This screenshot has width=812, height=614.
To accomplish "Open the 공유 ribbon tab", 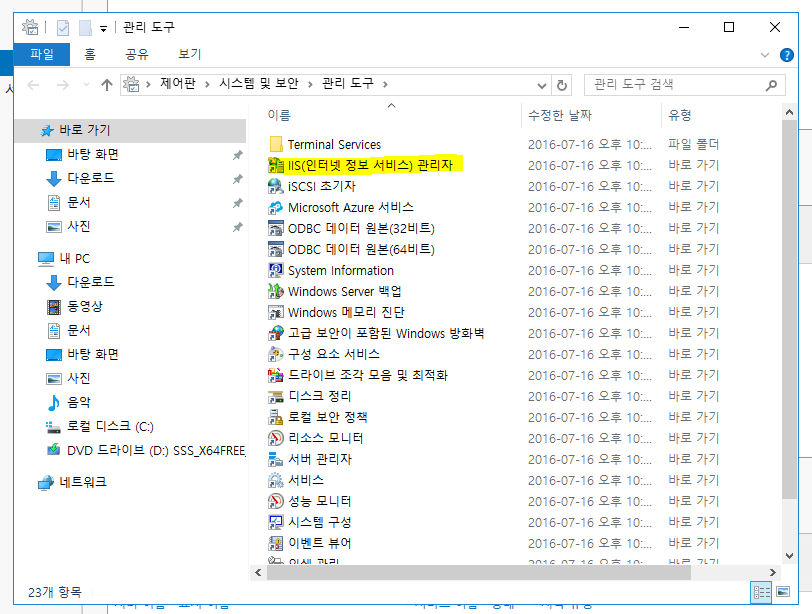I will coord(137,54).
